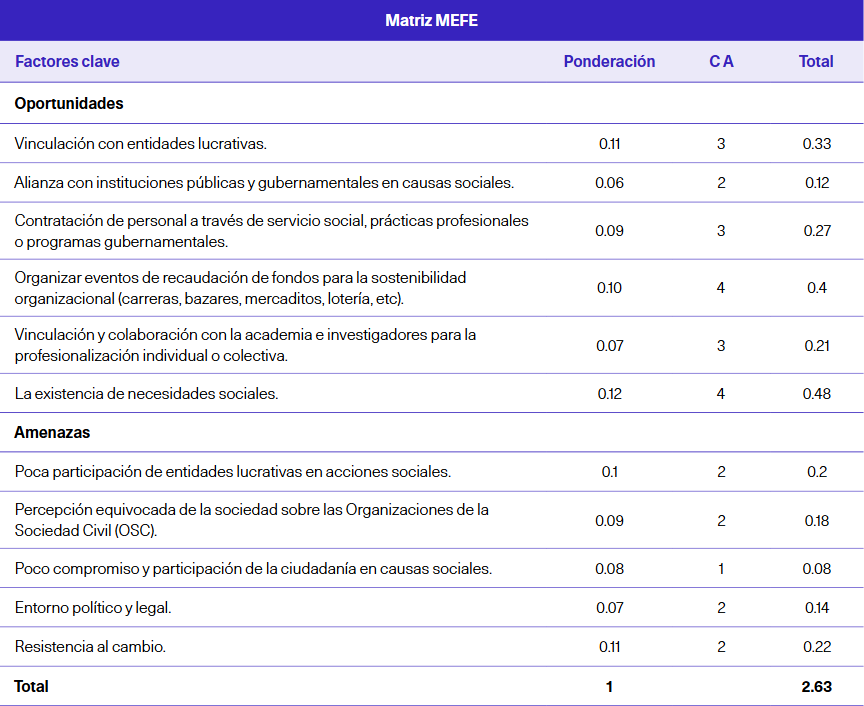Click the Oportunidades section heading
This screenshot has height=706, width=864.
69,104
